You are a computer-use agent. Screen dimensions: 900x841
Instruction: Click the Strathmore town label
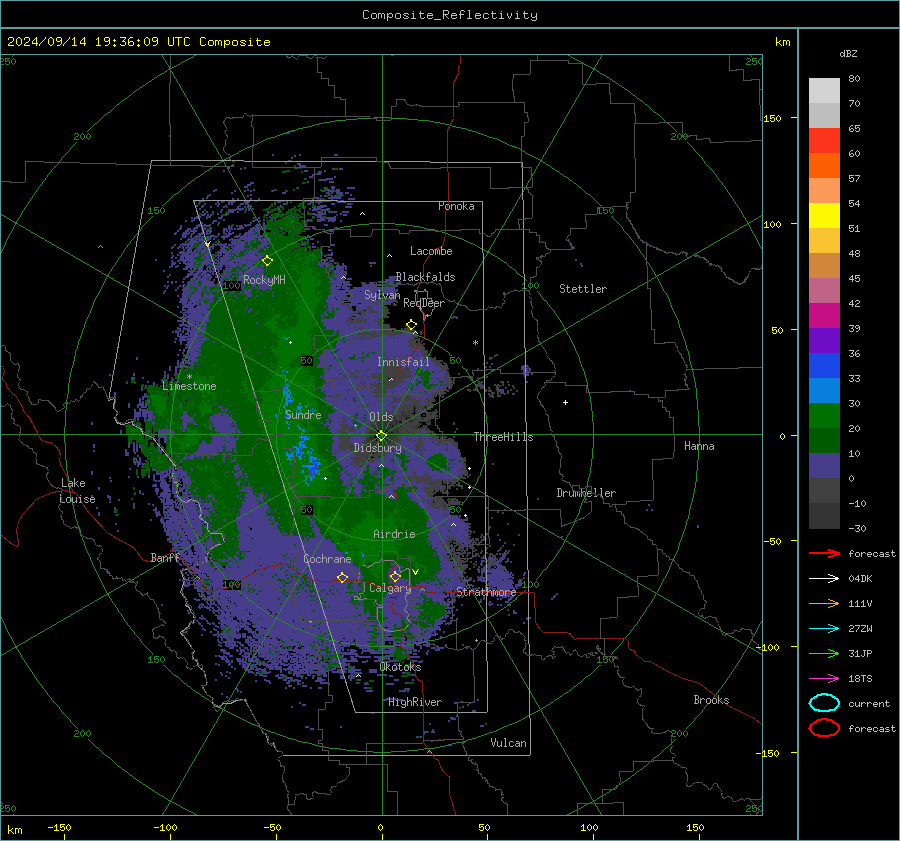[486, 592]
